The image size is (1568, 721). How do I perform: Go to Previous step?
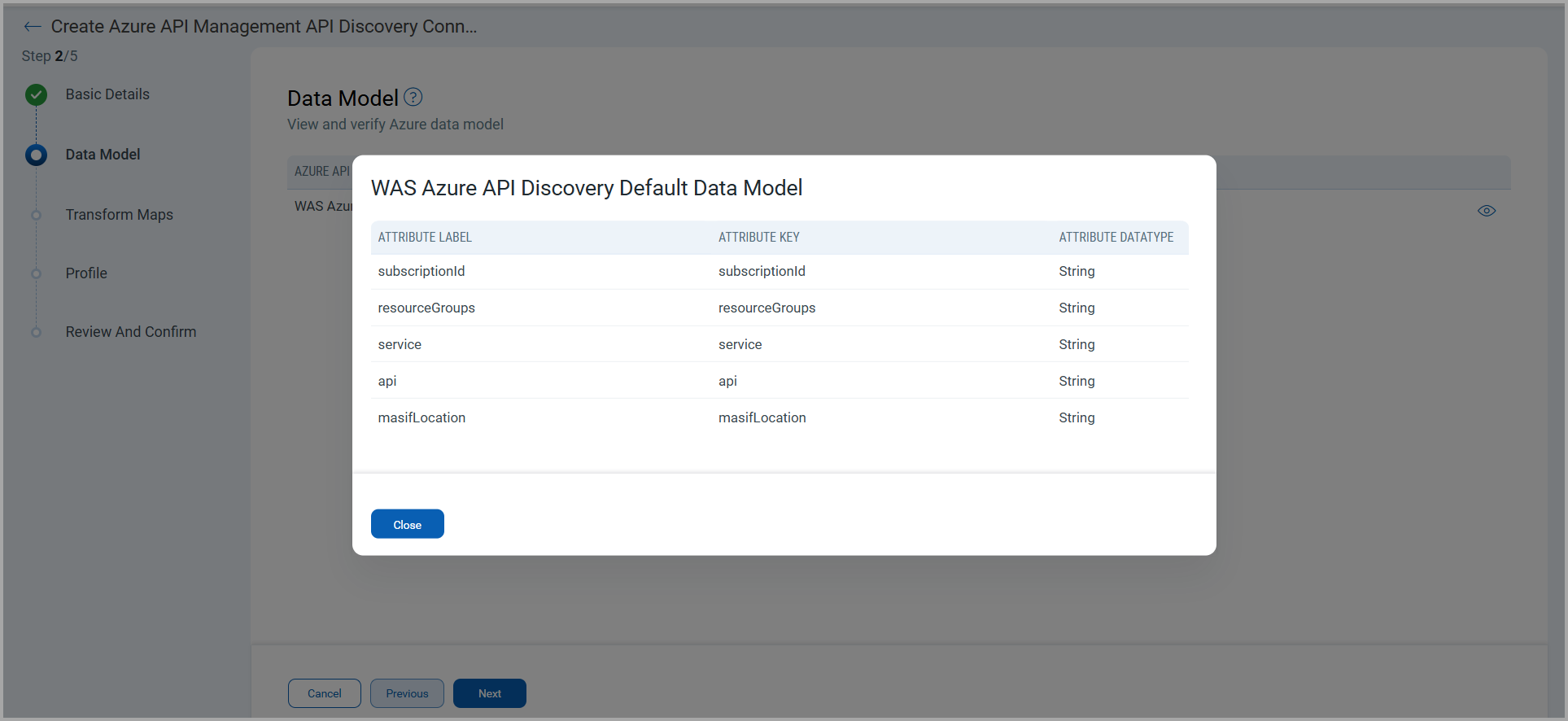tap(407, 693)
